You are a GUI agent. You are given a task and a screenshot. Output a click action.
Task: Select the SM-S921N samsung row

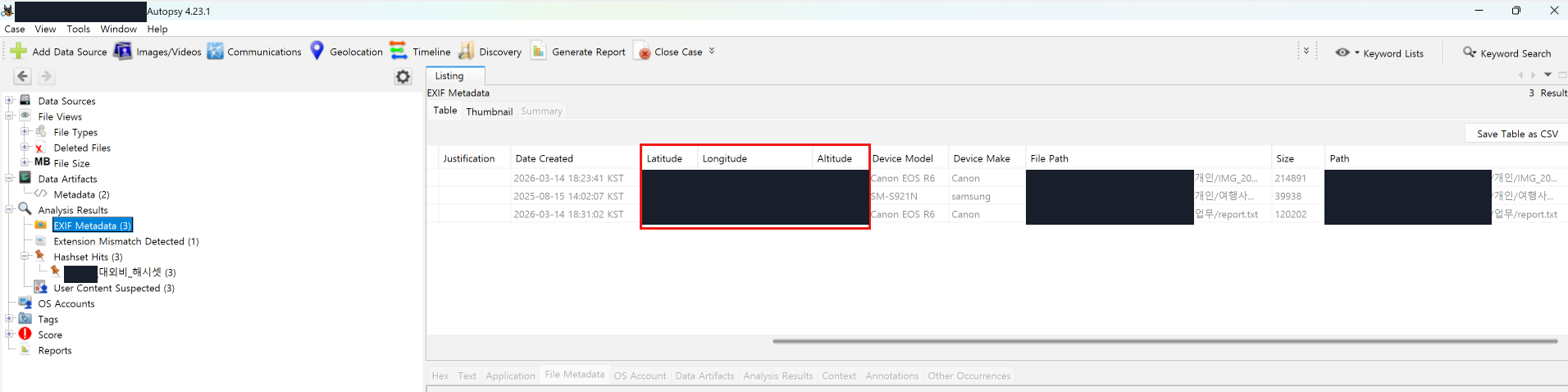point(996,196)
